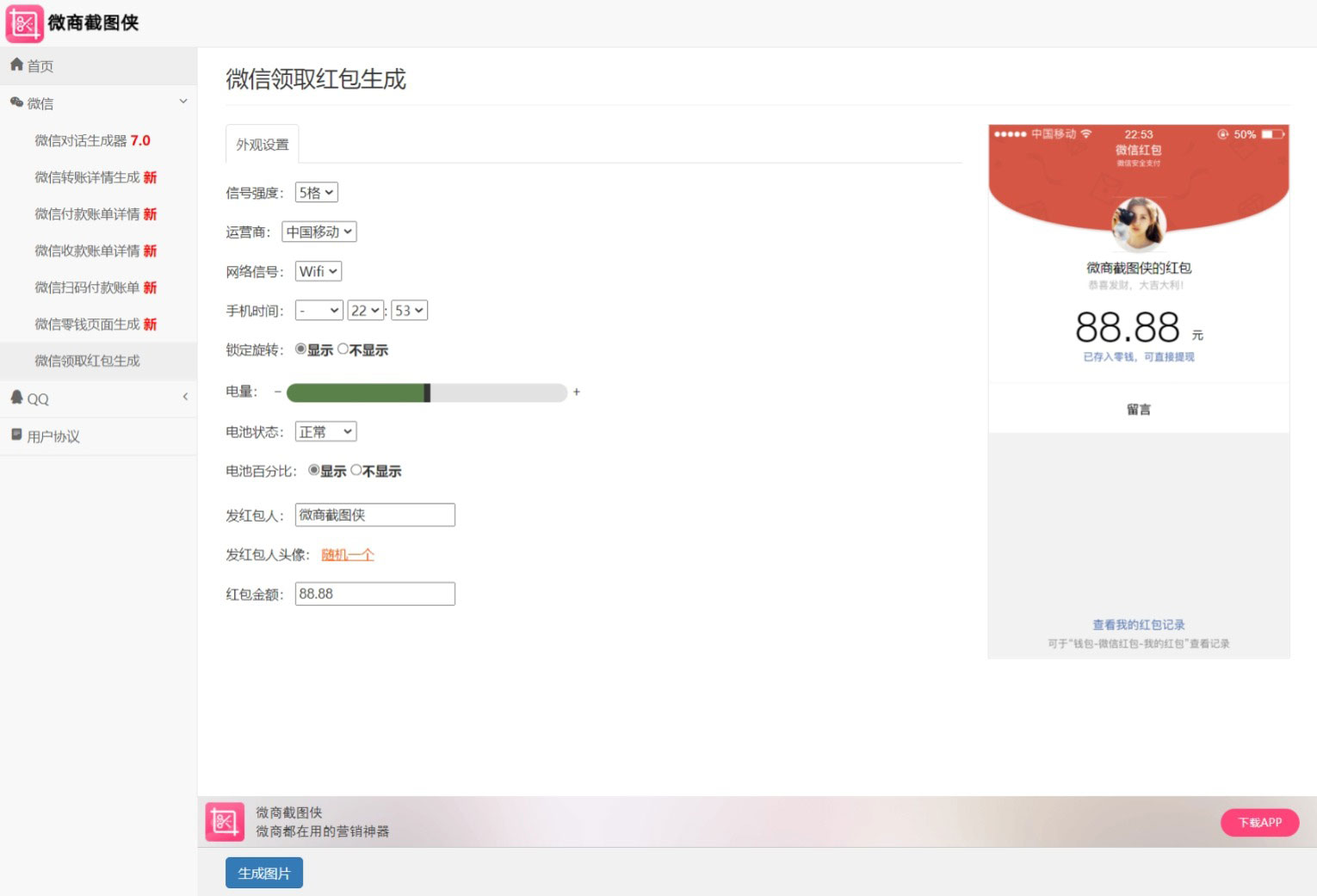
Task: Open the minute dropdown showing 53
Action: (x=410, y=311)
